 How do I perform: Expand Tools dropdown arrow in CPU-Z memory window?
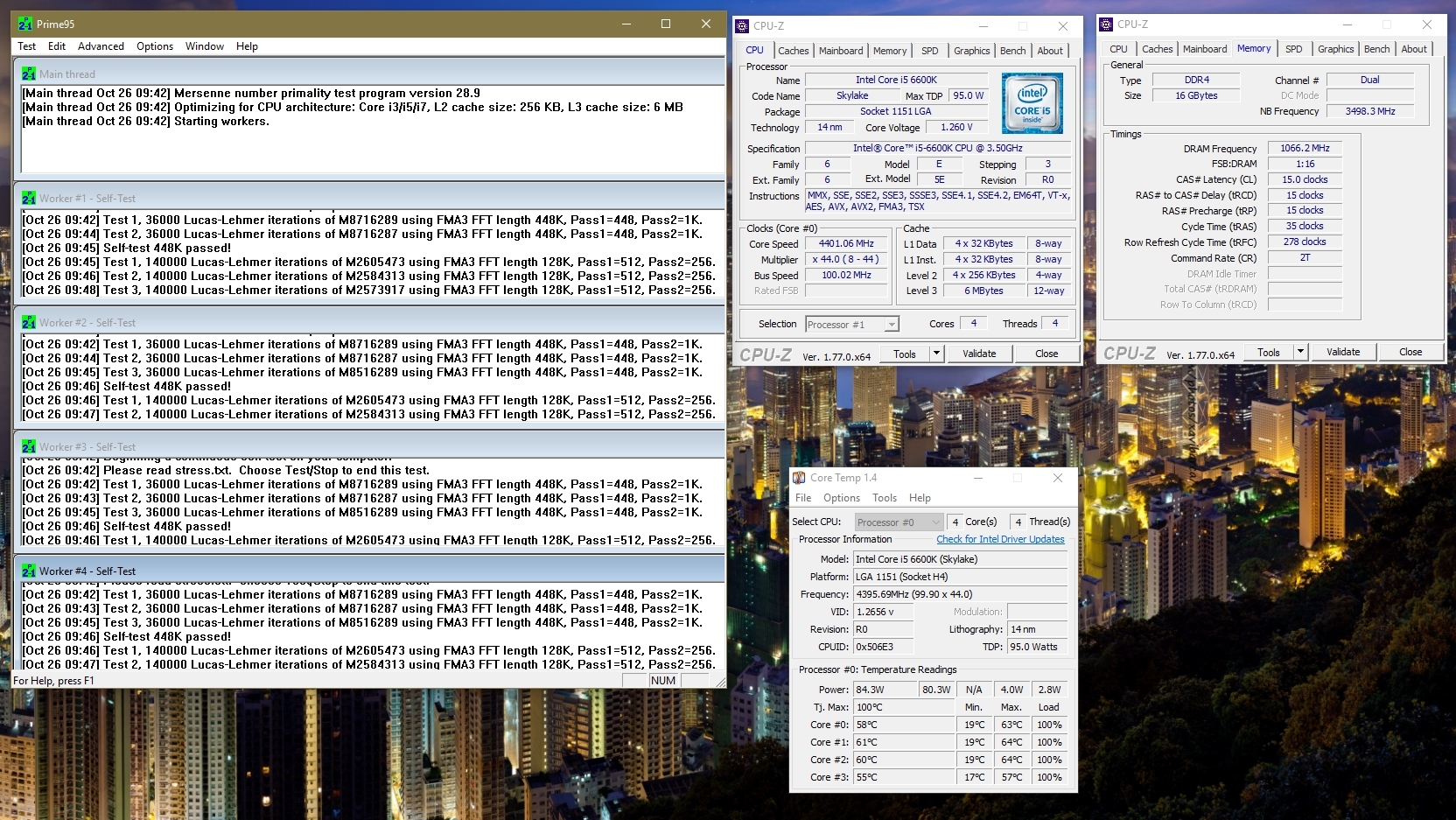coord(1300,352)
